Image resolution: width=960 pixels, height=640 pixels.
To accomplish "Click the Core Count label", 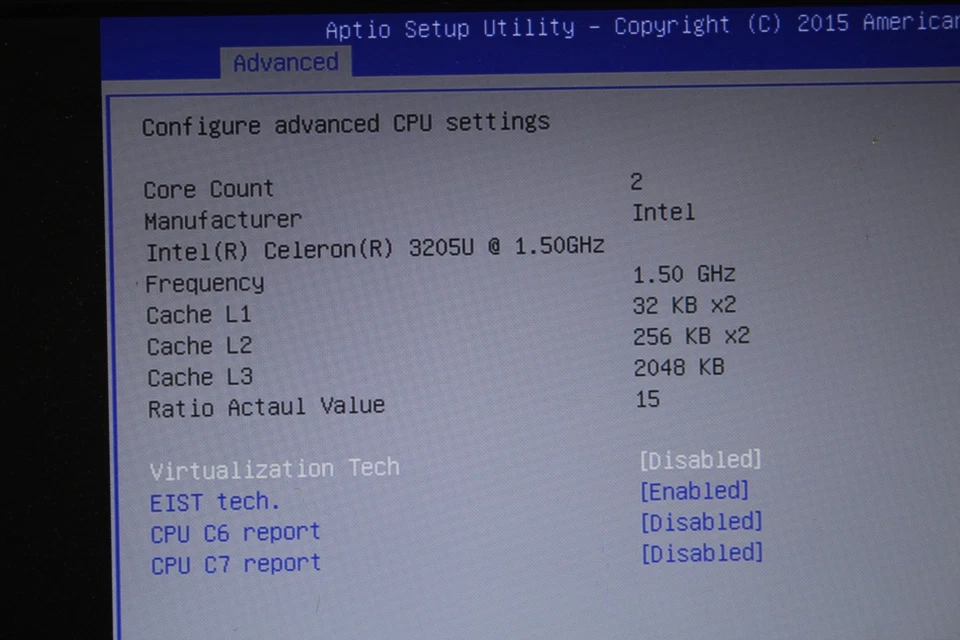I will 208,189.
